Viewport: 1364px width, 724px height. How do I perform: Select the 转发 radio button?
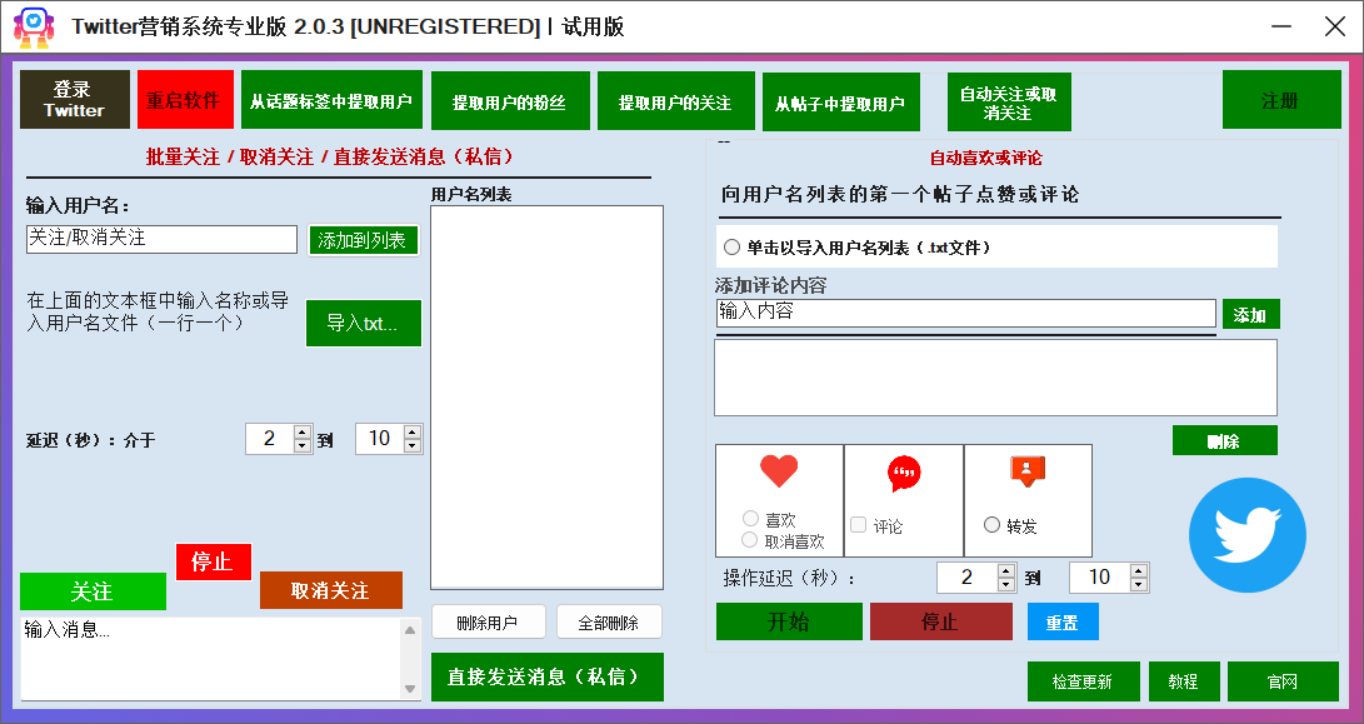[992, 525]
